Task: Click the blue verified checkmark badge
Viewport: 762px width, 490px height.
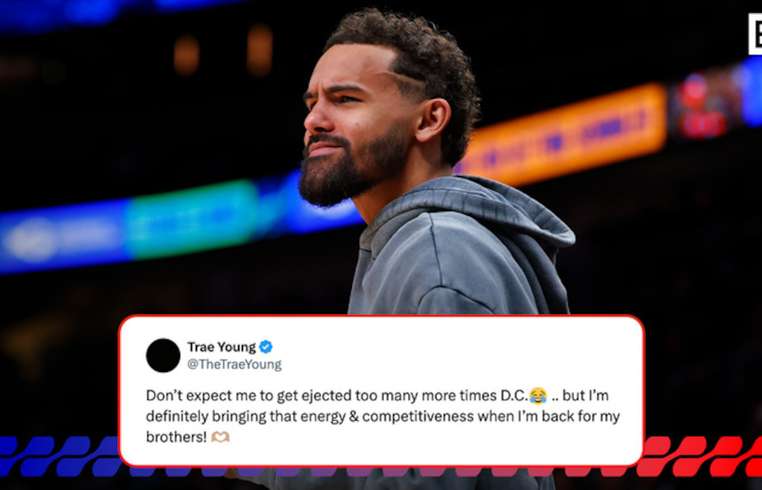Action: pyautogui.click(x=265, y=347)
